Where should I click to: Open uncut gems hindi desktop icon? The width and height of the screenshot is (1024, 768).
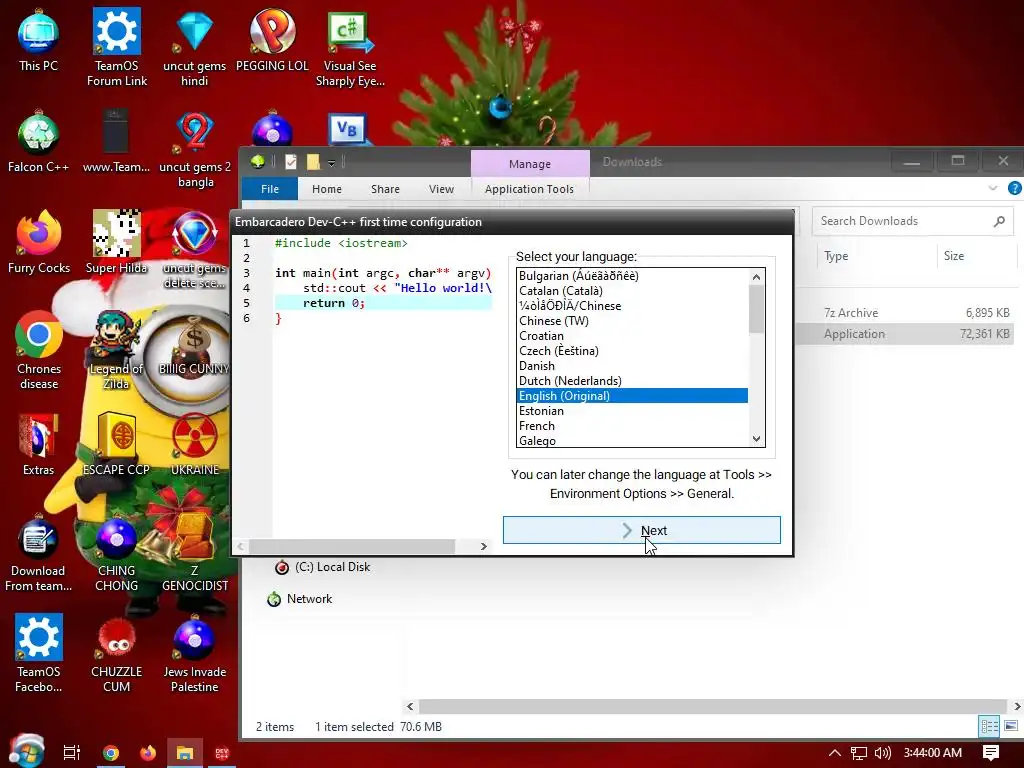(195, 47)
